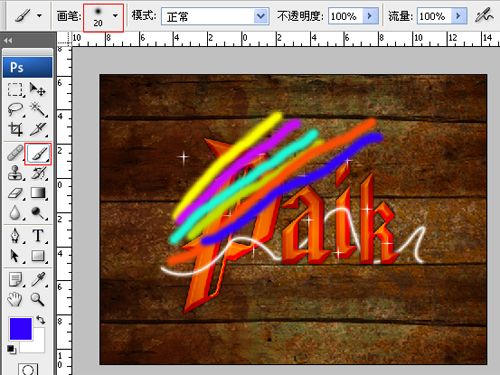The height and width of the screenshot is (375, 500).
Task: Select the Clone Stamp tool
Action: pyautogui.click(x=15, y=173)
